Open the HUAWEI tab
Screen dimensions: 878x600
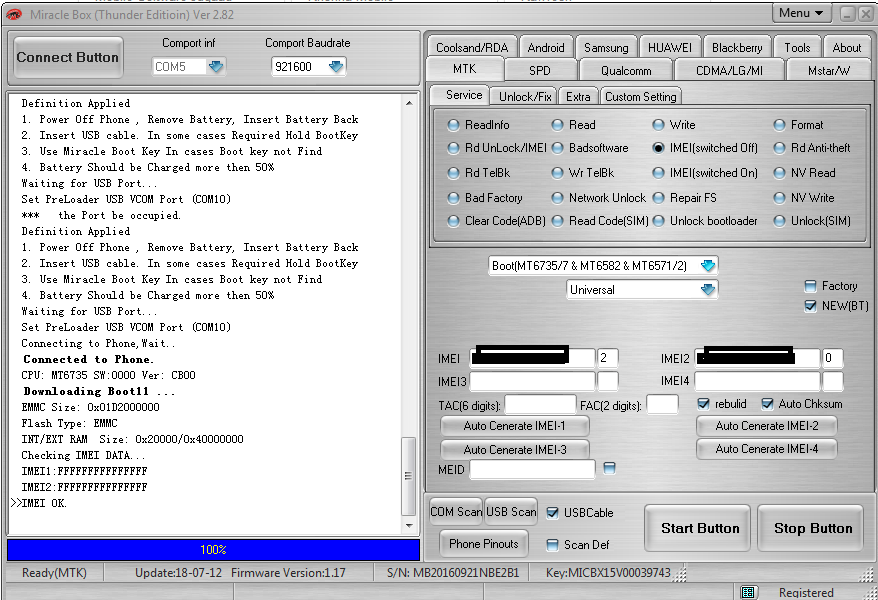(x=670, y=48)
